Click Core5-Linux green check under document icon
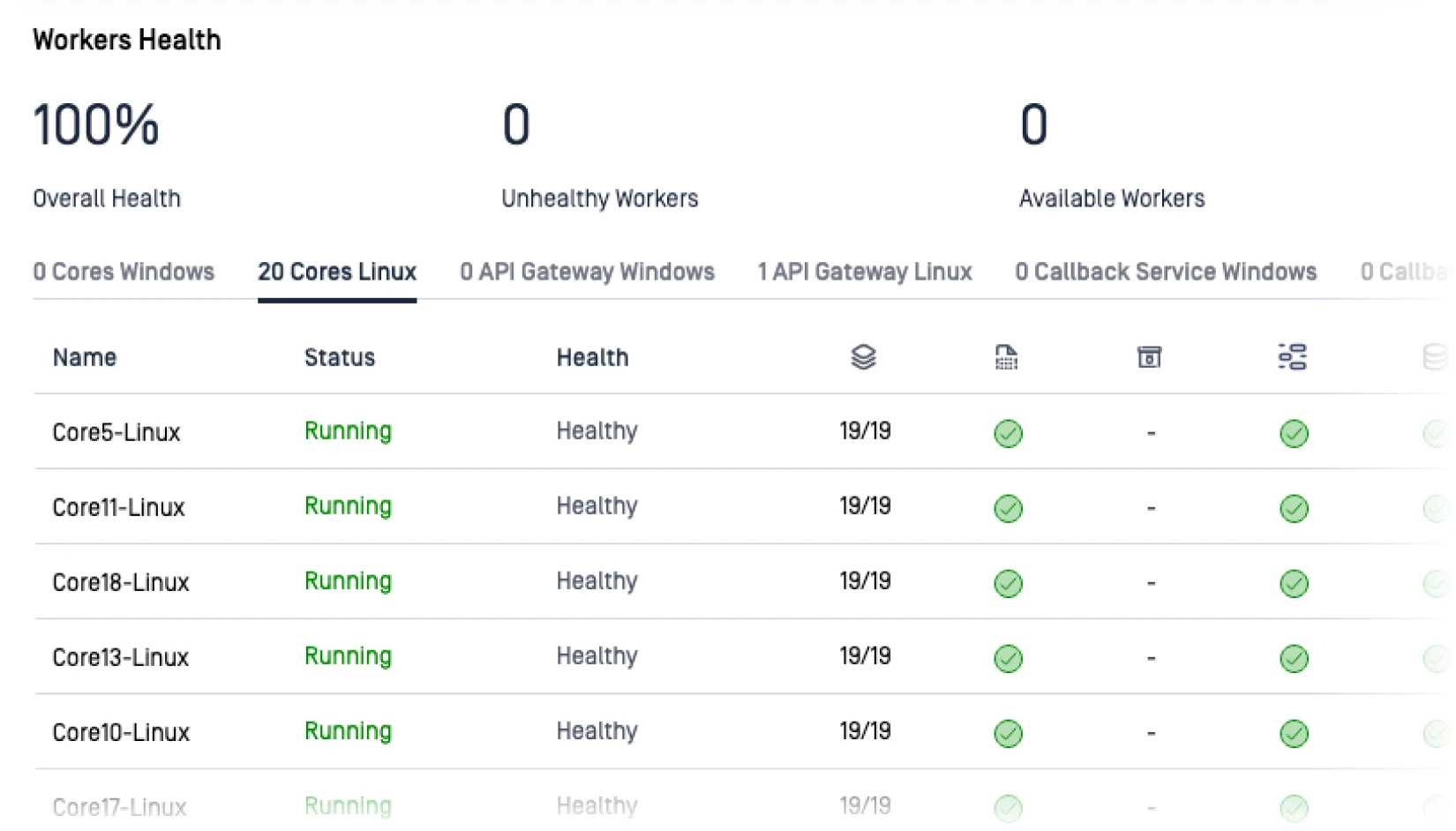The height and width of the screenshot is (831, 1456). (x=1008, y=433)
